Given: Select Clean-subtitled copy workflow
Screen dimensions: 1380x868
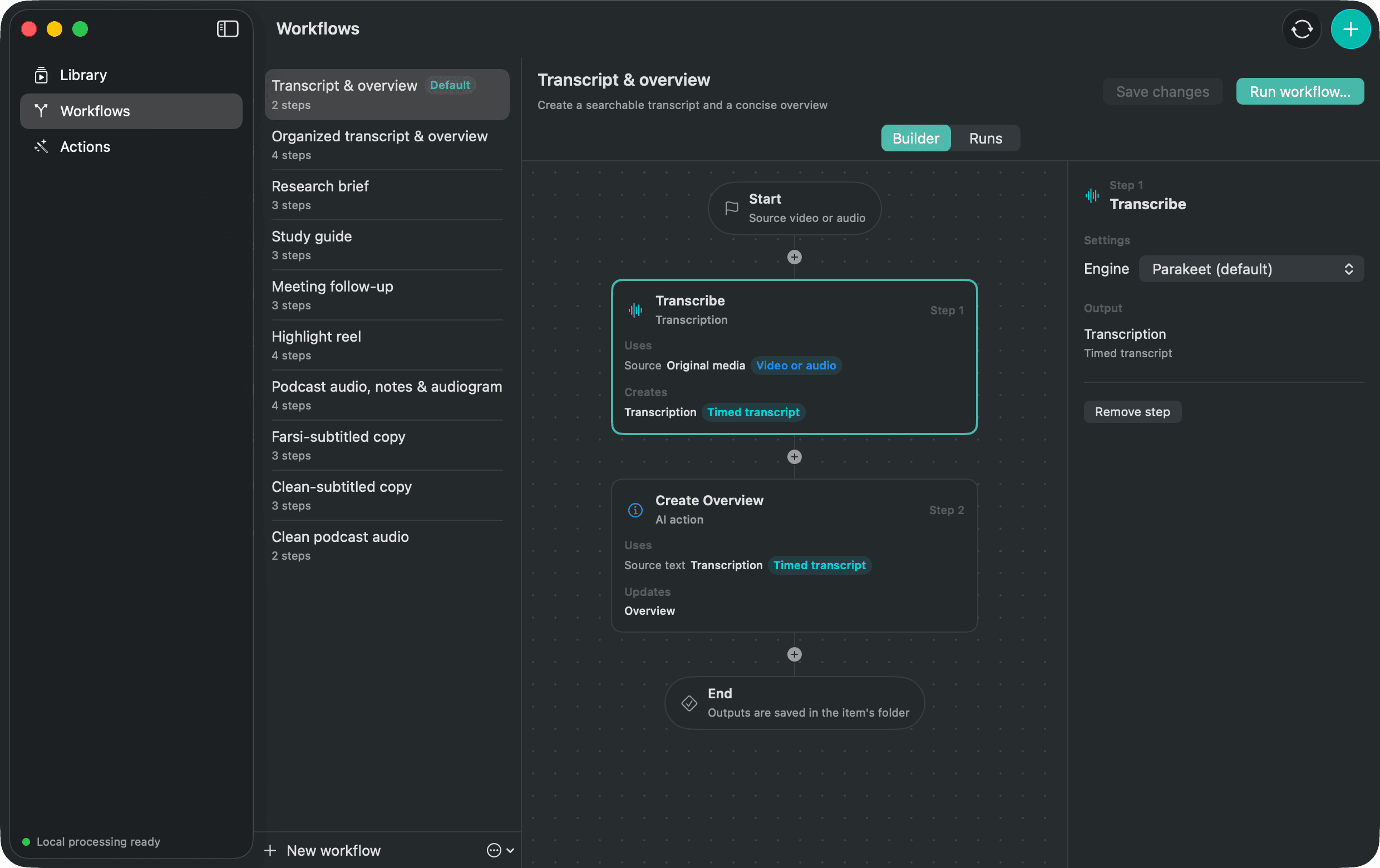Looking at the screenshot, I should [387, 496].
